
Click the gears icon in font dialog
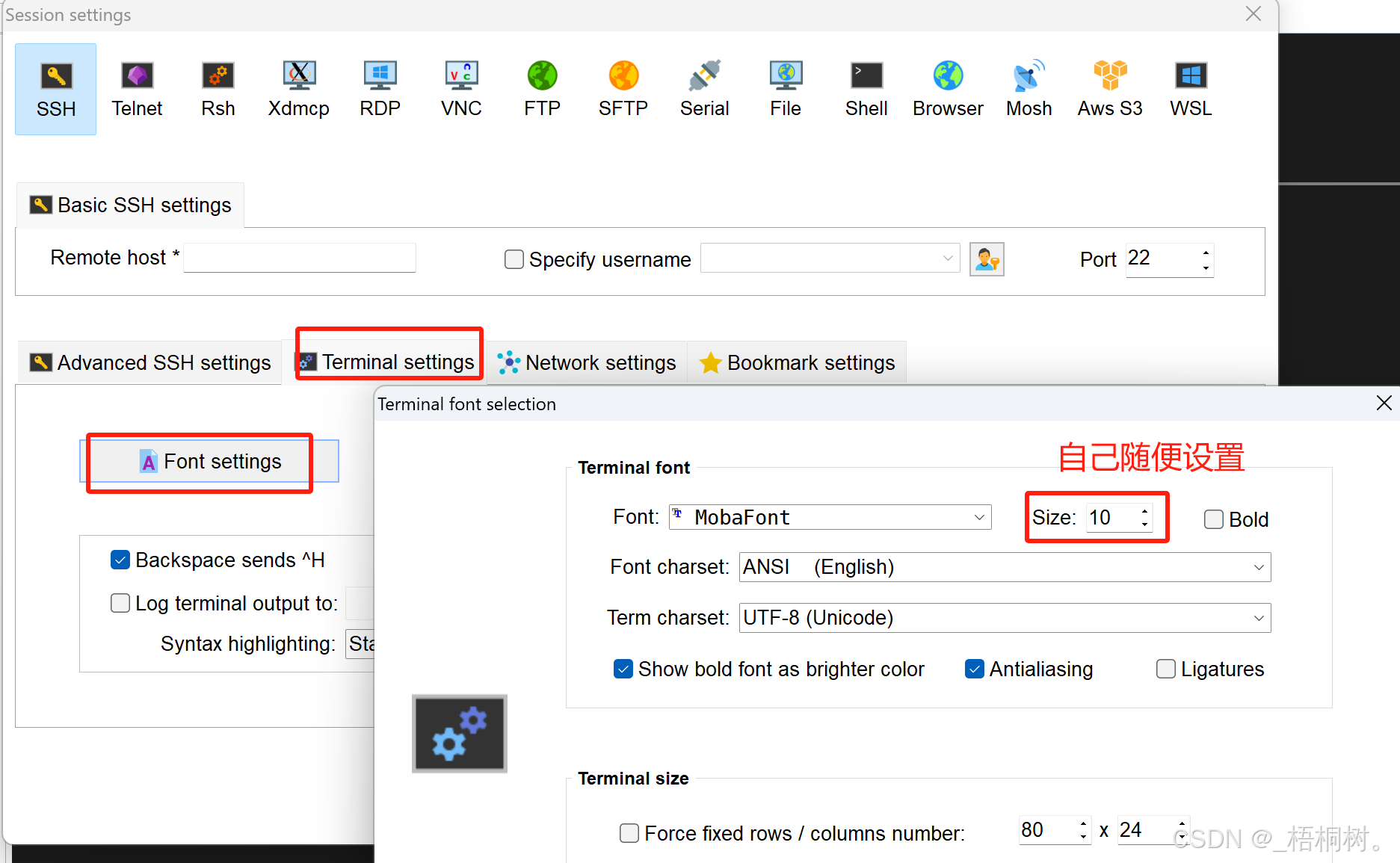tap(460, 734)
